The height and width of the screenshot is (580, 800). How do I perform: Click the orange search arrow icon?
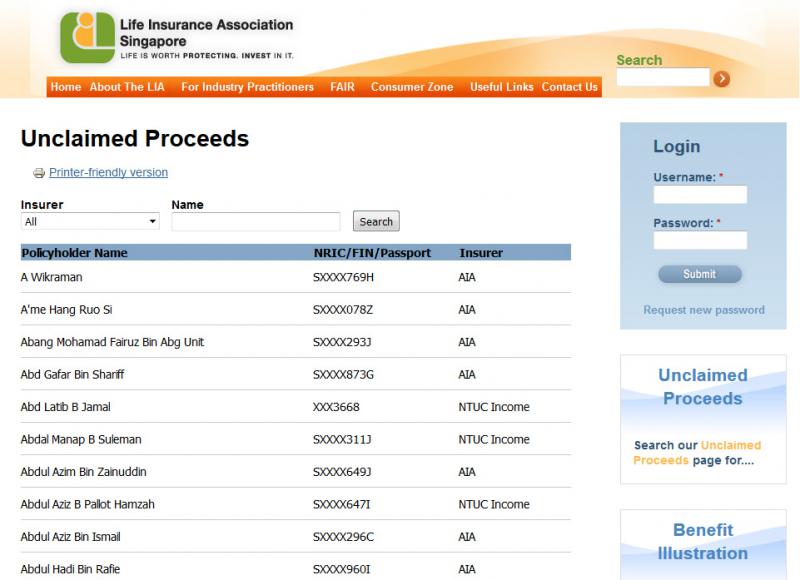point(721,79)
